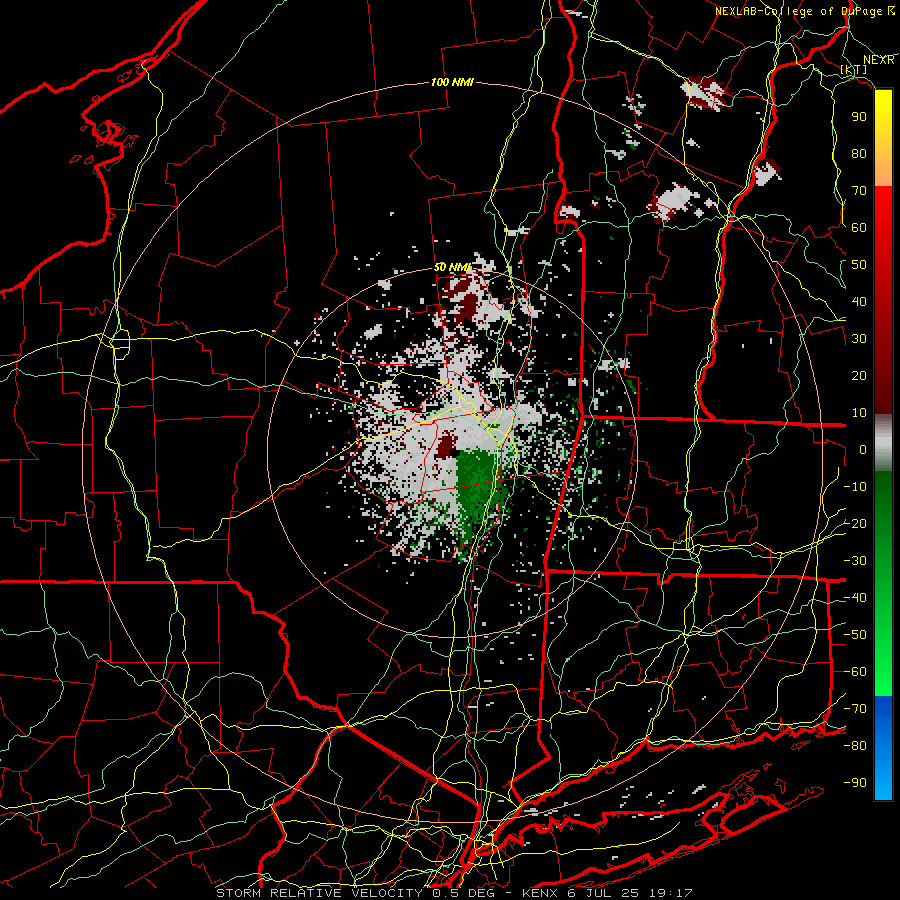This screenshot has height=900, width=900.
Task: Click the positive "80" scale value
Action: point(859,153)
